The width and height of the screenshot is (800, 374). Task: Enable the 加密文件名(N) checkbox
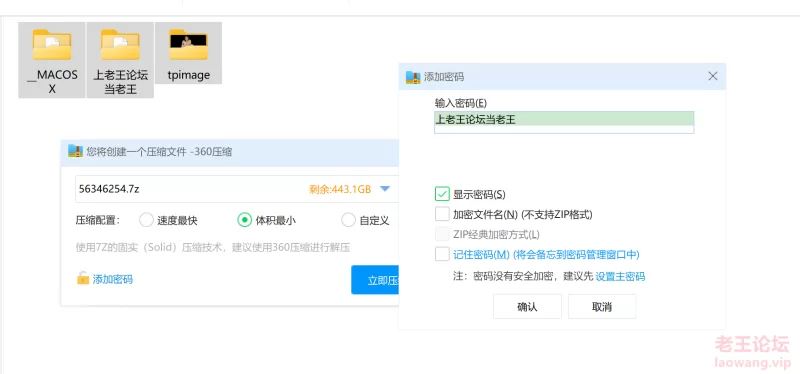pyautogui.click(x=442, y=214)
